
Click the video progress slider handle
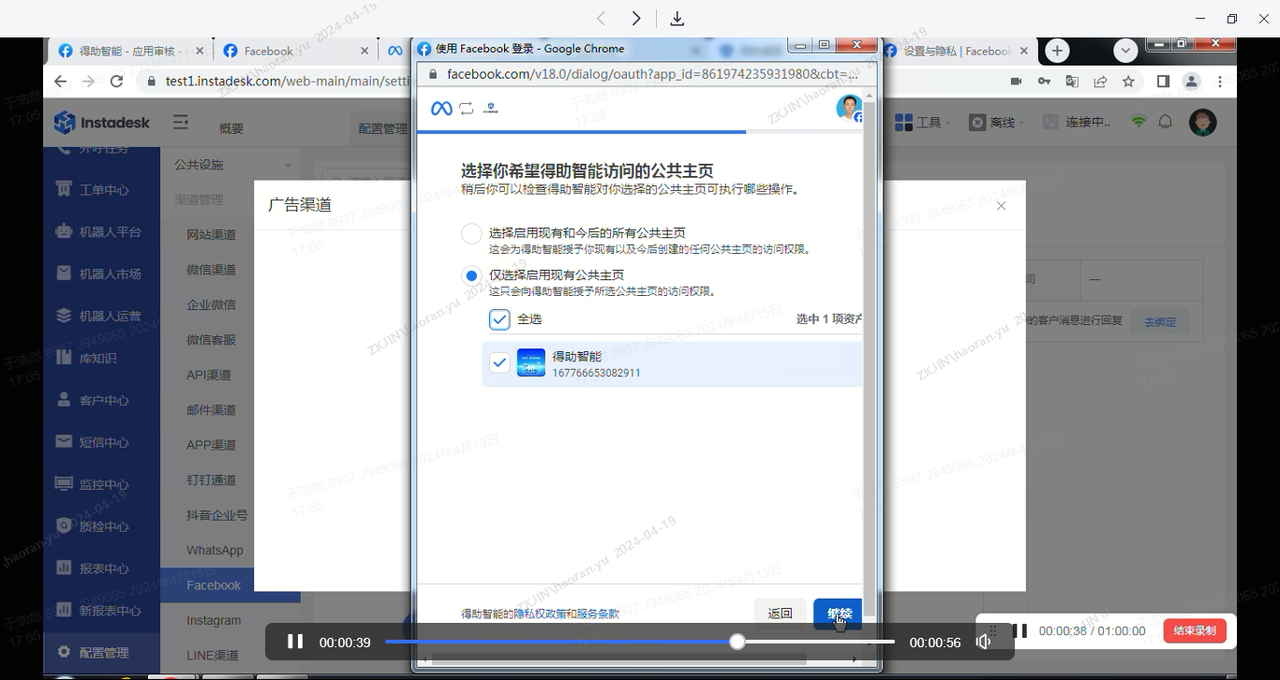pos(737,642)
